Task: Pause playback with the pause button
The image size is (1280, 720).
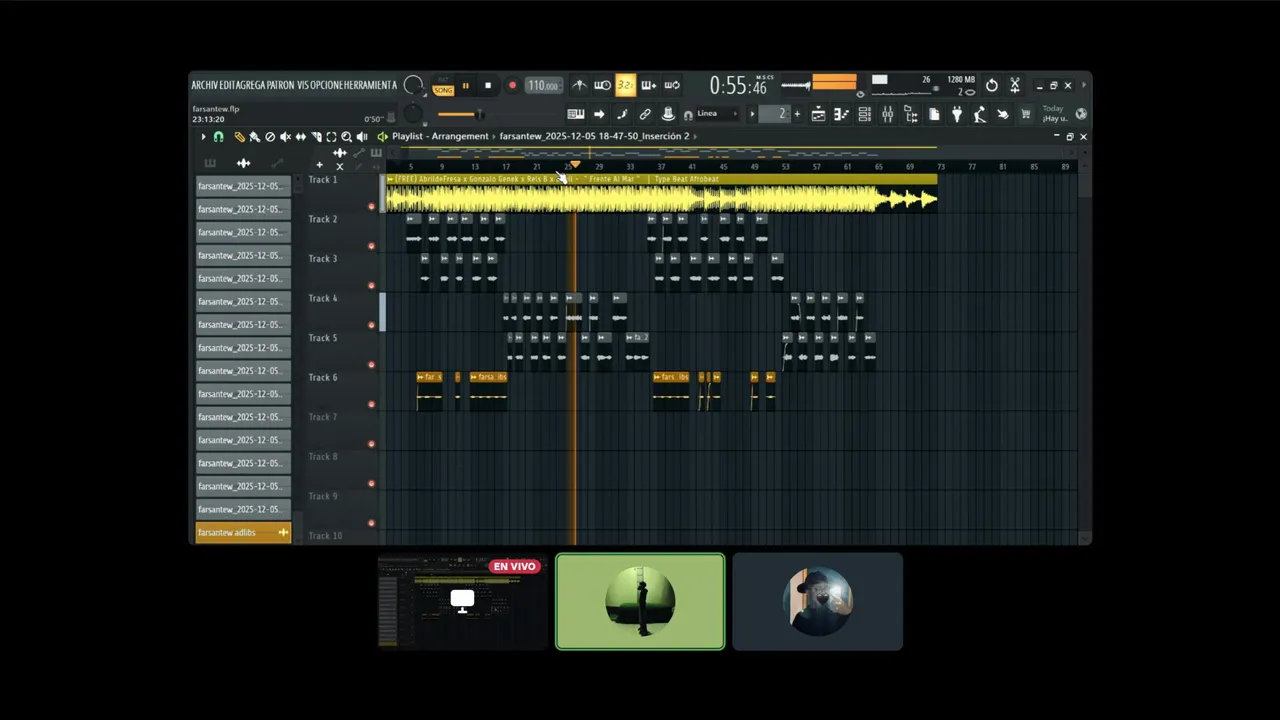Action: [x=465, y=86]
